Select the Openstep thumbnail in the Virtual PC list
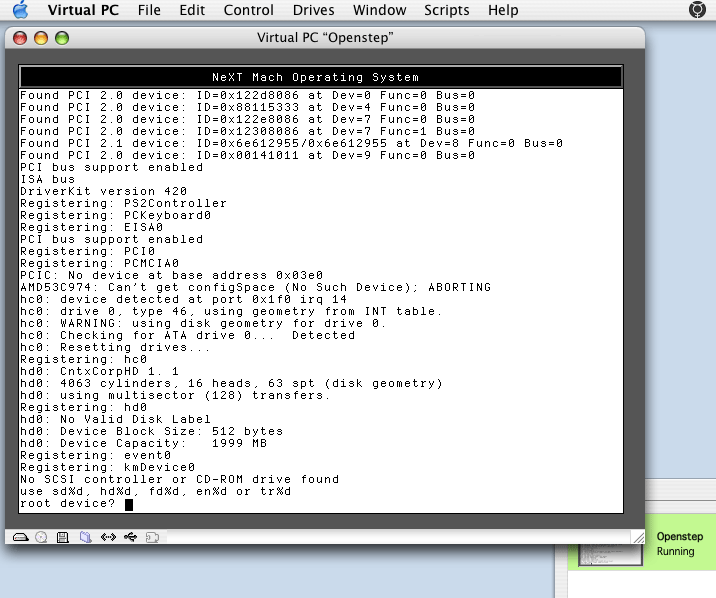Screen dimensions: 716x598 coord(610,555)
